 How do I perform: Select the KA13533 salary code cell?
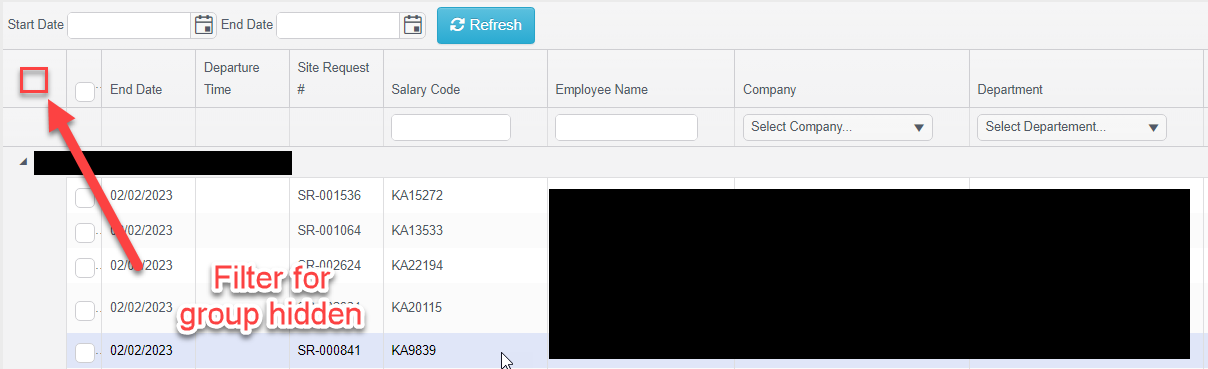coord(417,230)
